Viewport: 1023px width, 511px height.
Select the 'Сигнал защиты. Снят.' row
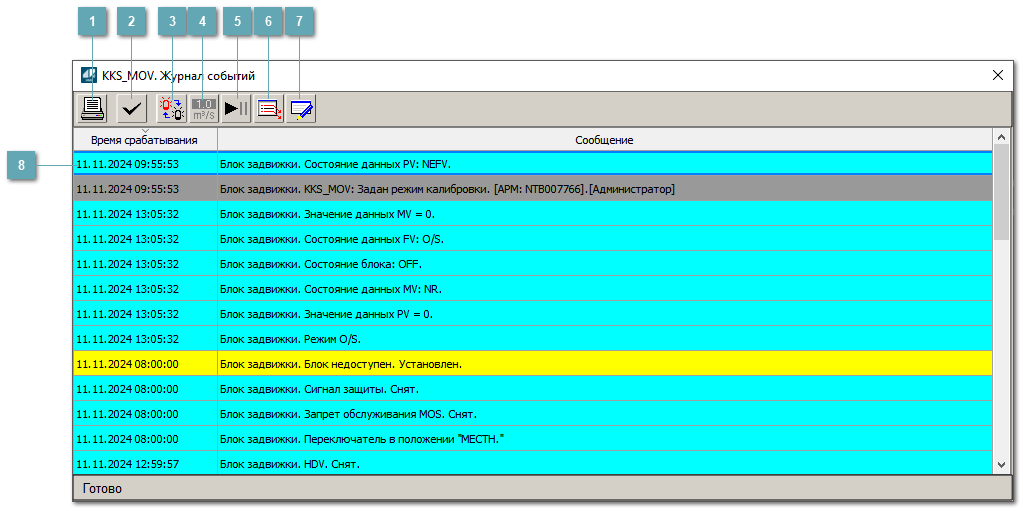pos(533,389)
